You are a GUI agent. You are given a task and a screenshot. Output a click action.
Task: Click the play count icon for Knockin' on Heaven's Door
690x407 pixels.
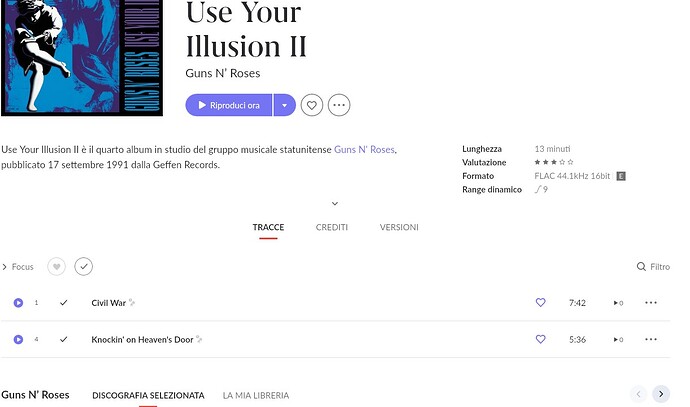coord(618,339)
